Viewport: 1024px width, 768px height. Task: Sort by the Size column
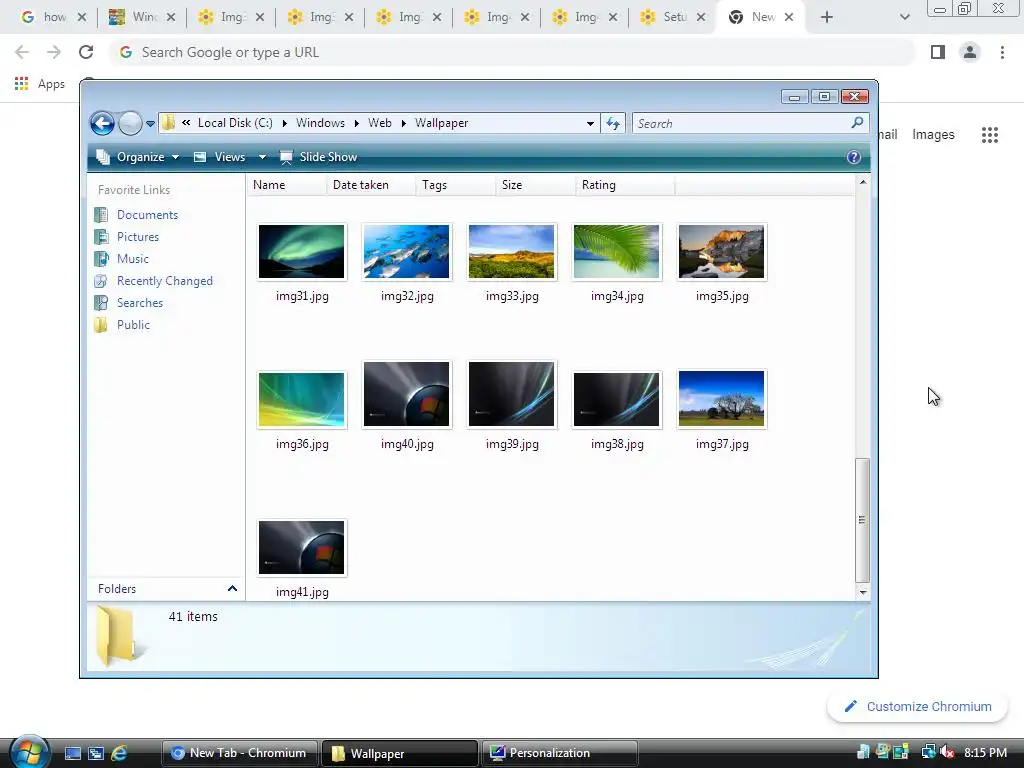(x=536, y=185)
